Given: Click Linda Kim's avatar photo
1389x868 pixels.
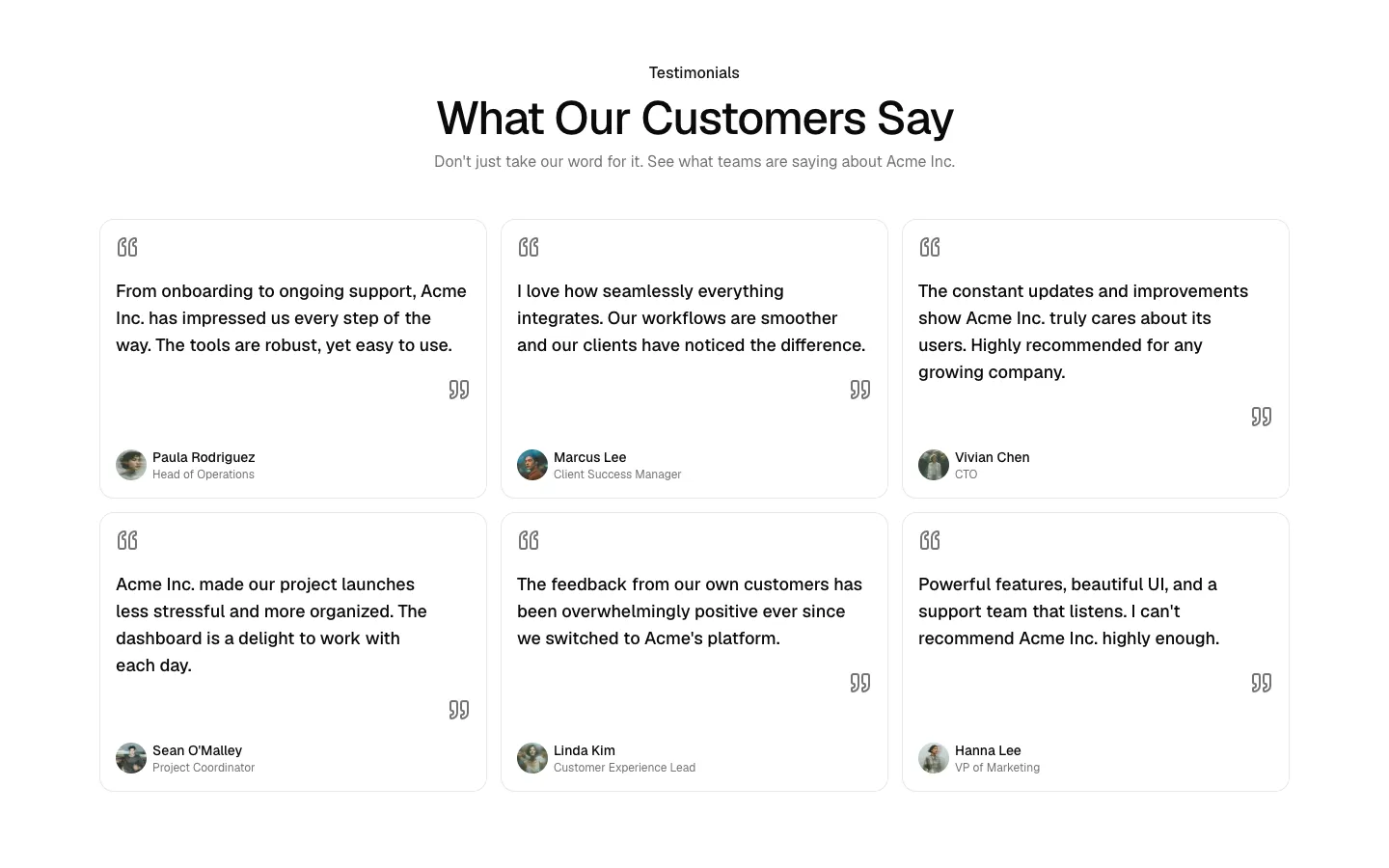Looking at the screenshot, I should click(x=532, y=758).
